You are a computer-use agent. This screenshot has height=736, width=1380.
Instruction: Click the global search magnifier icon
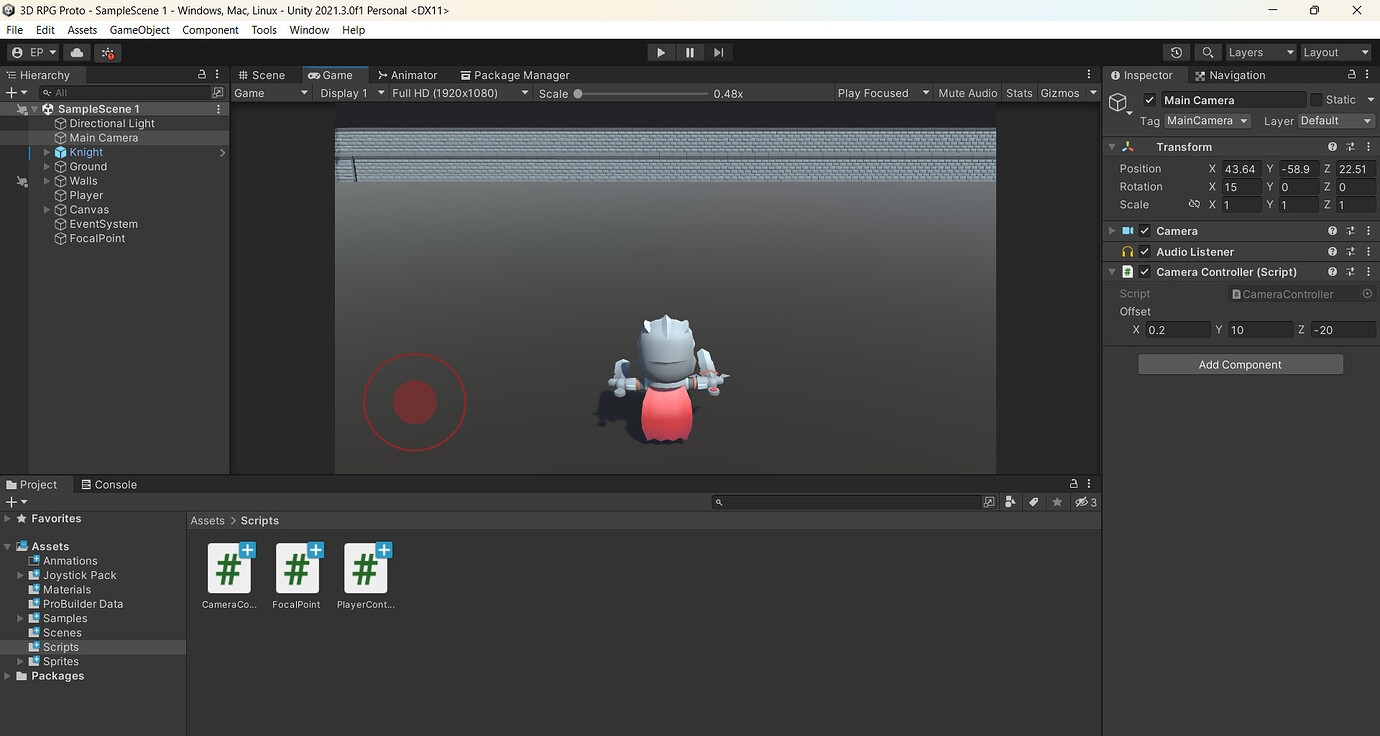pyautogui.click(x=1208, y=52)
